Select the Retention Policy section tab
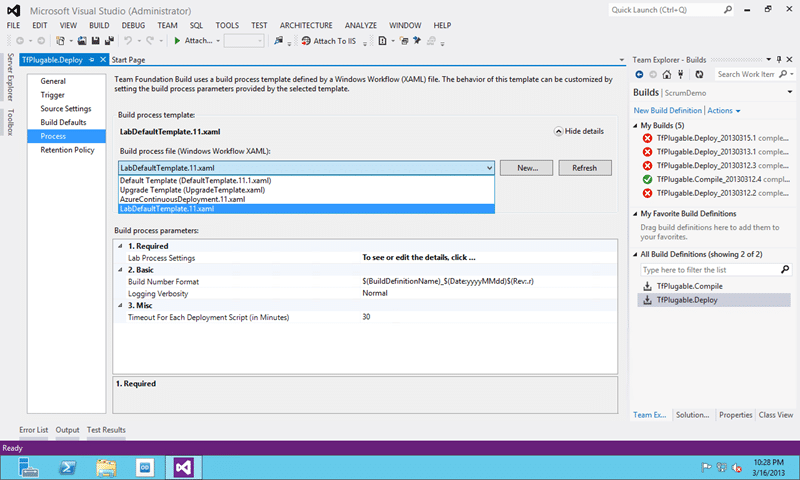The width and height of the screenshot is (800, 480). pyautogui.click(x=67, y=150)
